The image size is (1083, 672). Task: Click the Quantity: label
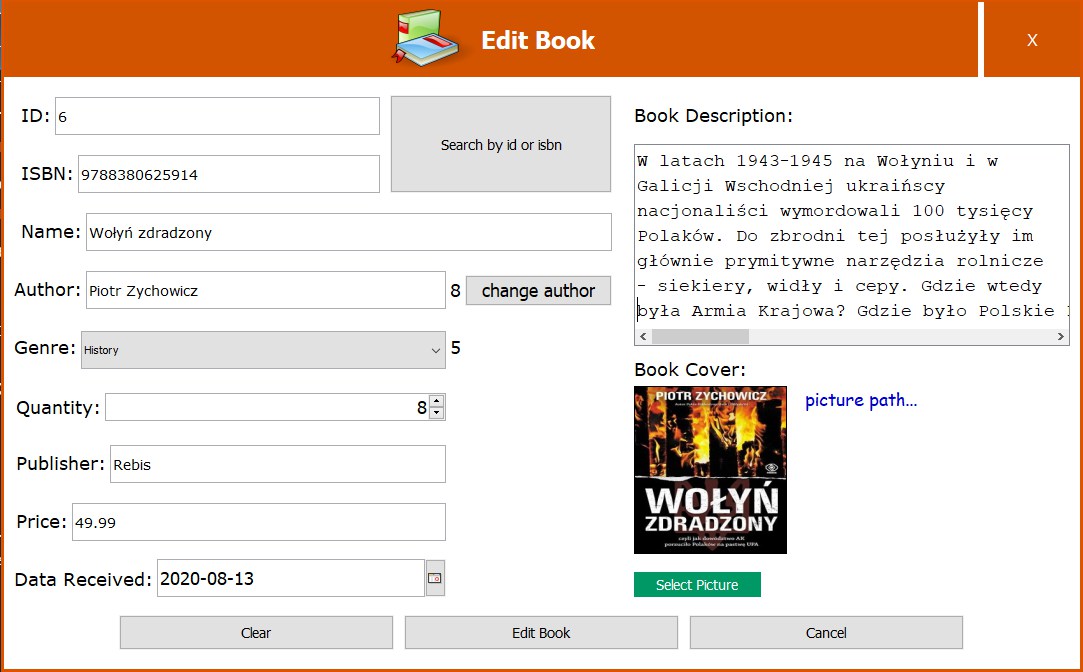tap(58, 407)
